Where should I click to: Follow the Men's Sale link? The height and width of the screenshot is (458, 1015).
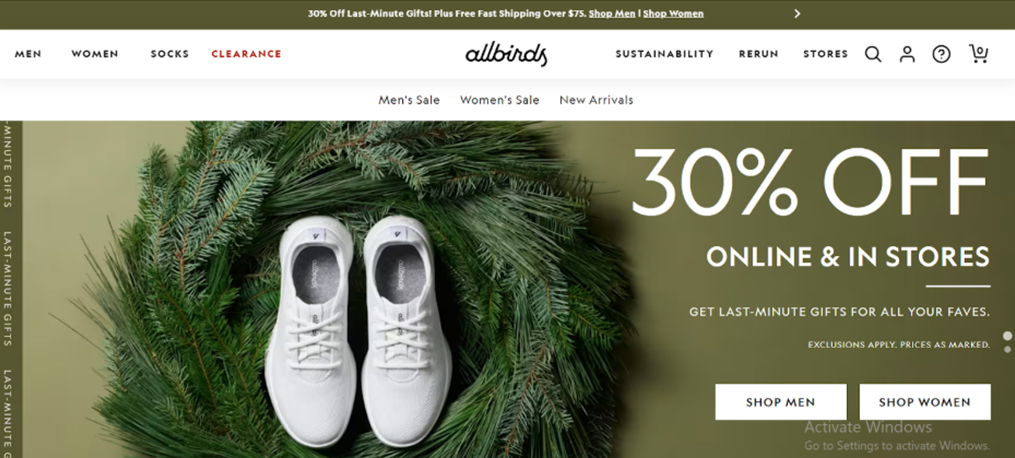(x=409, y=100)
